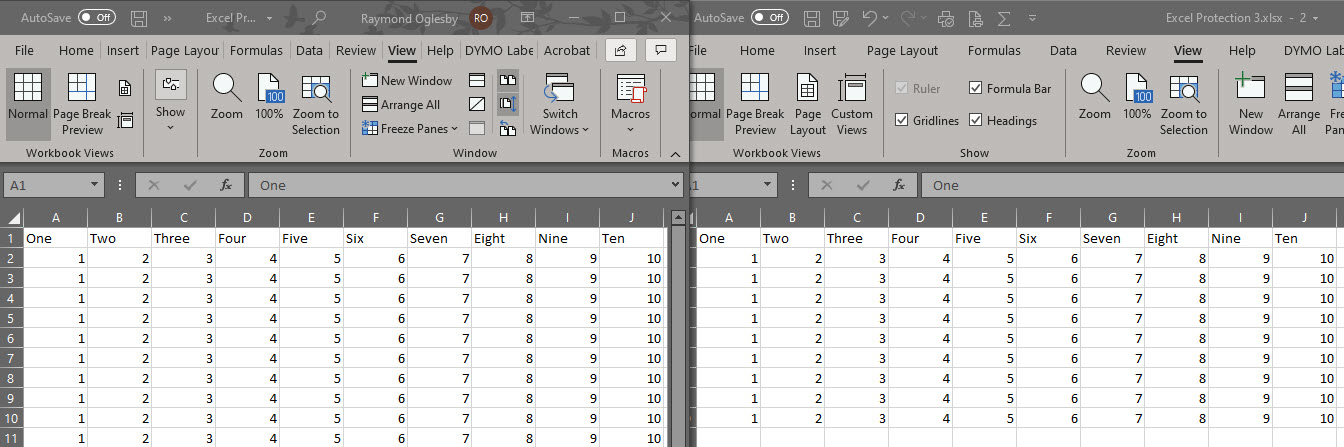Select Normal view in left window
The width and height of the screenshot is (1344, 447).
[x=27, y=104]
